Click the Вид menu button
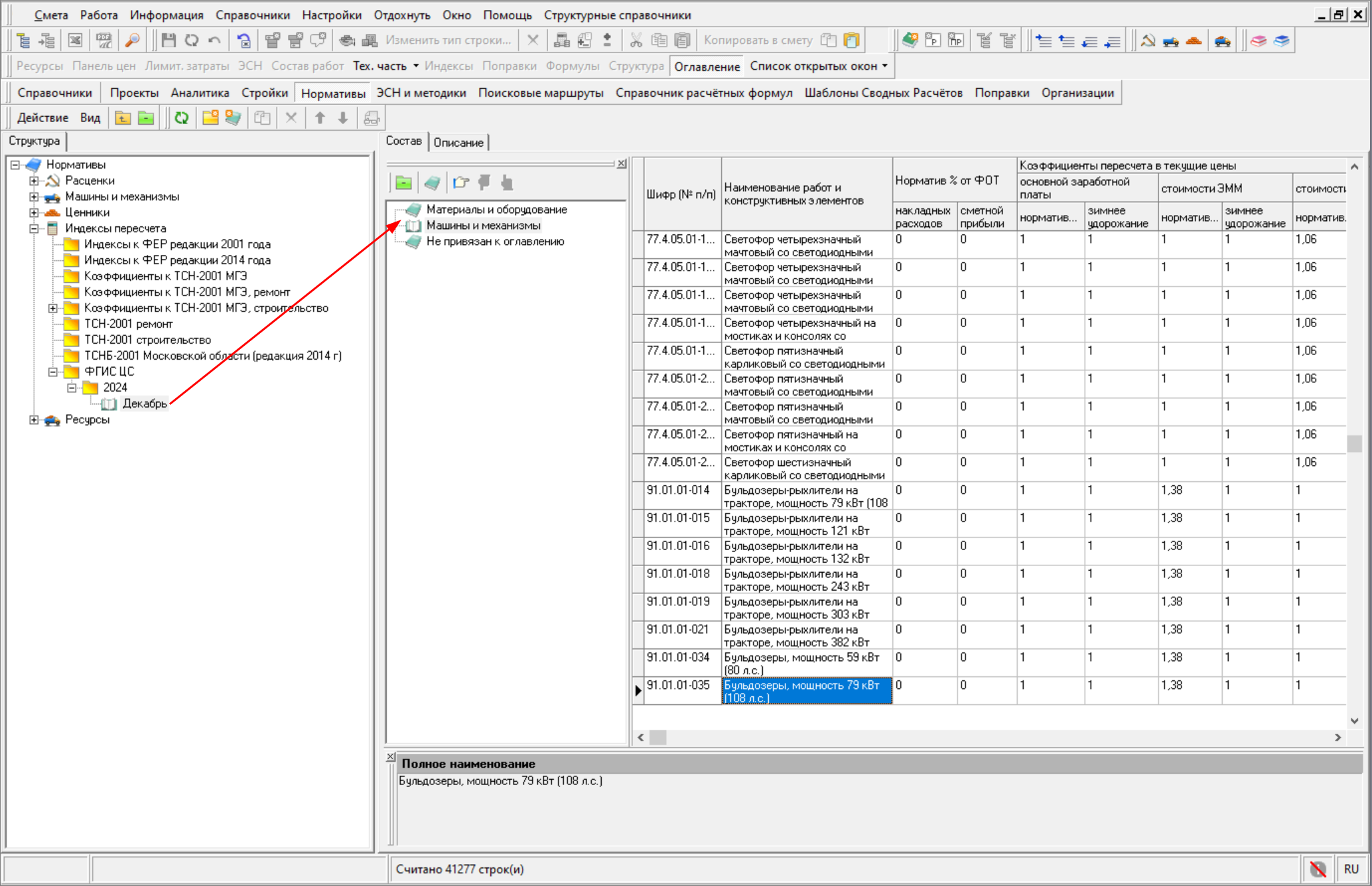This screenshot has height=886, width=1372. click(90, 118)
